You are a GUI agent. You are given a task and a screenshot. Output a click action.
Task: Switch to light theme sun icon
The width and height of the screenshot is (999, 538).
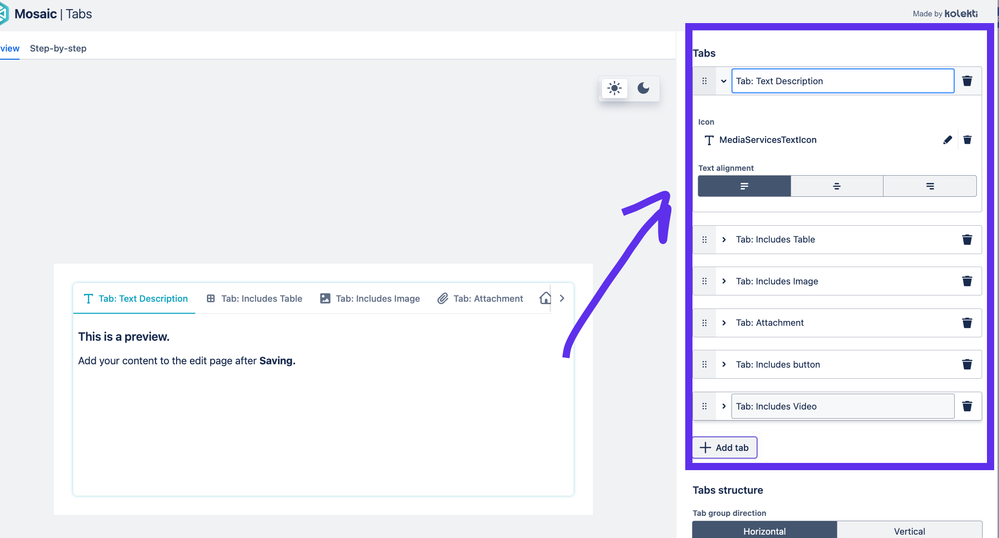pos(614,88)
